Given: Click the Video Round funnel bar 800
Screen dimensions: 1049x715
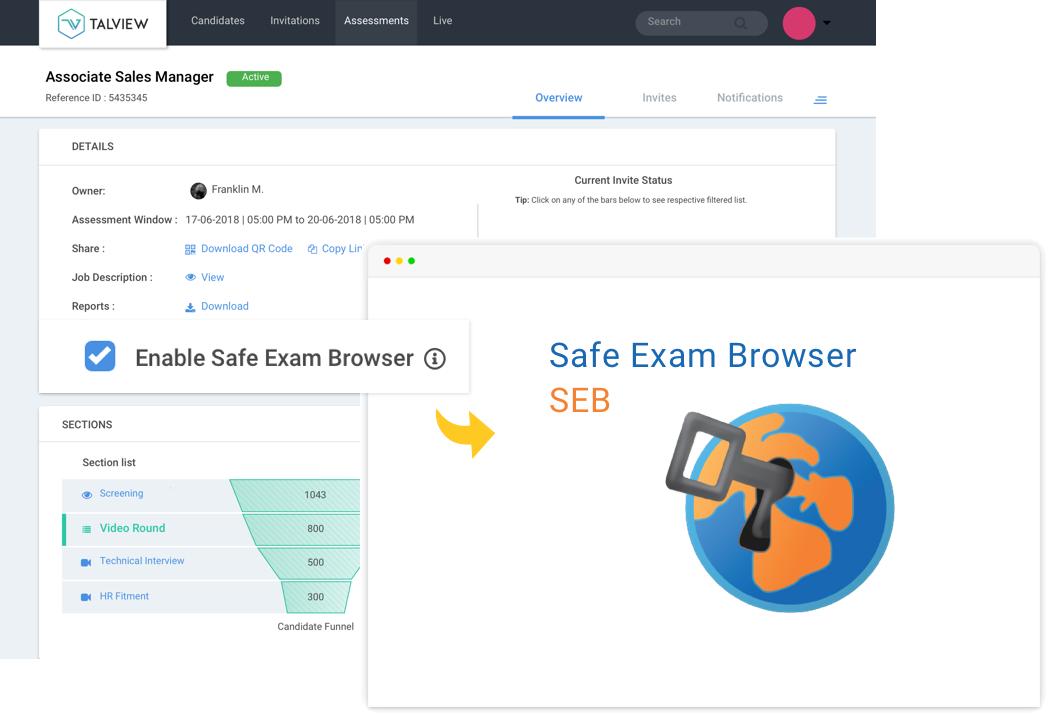Looking at the screenshot, I should pyautogui.click(x=302, y=530).
